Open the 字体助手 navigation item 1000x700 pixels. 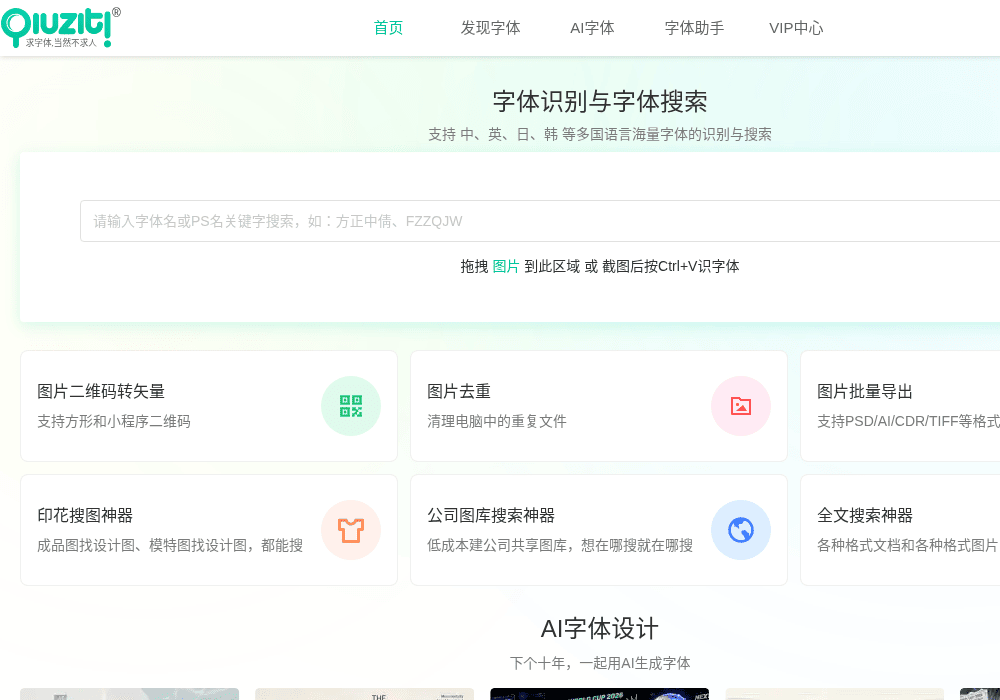[x=695, y=28]
